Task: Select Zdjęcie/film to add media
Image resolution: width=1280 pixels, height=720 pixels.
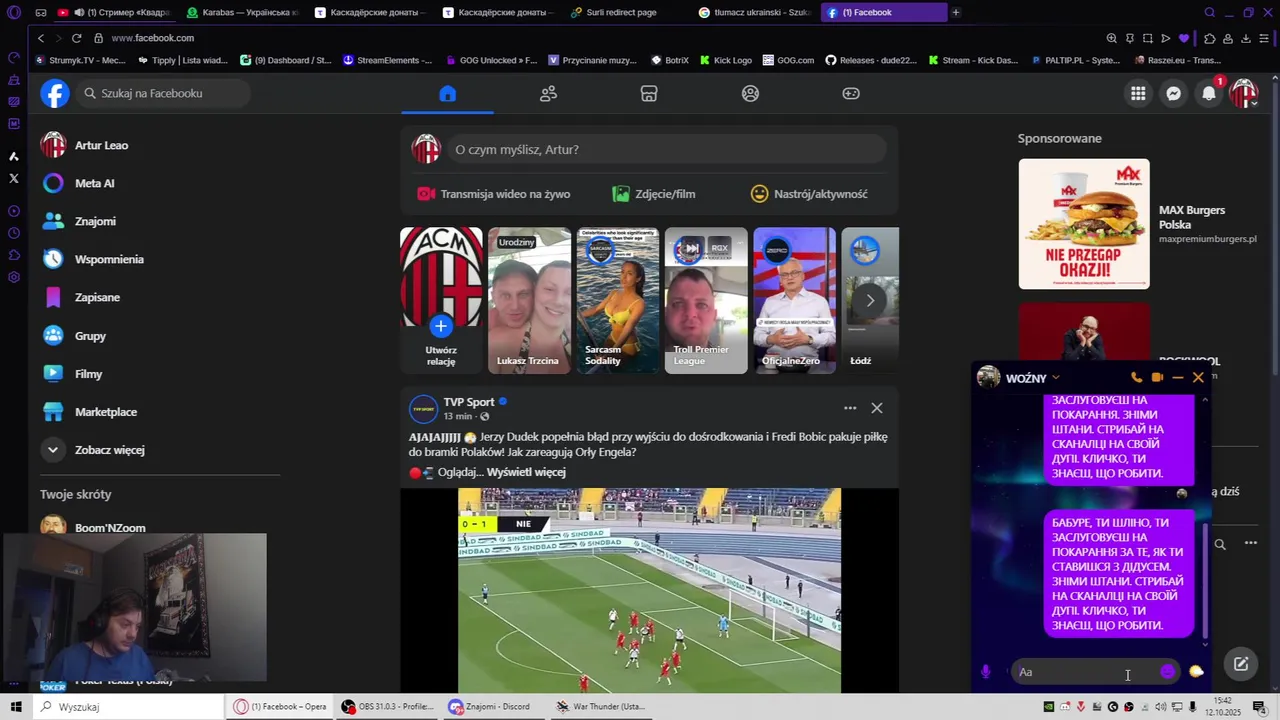Action: (x=654, y=194)
